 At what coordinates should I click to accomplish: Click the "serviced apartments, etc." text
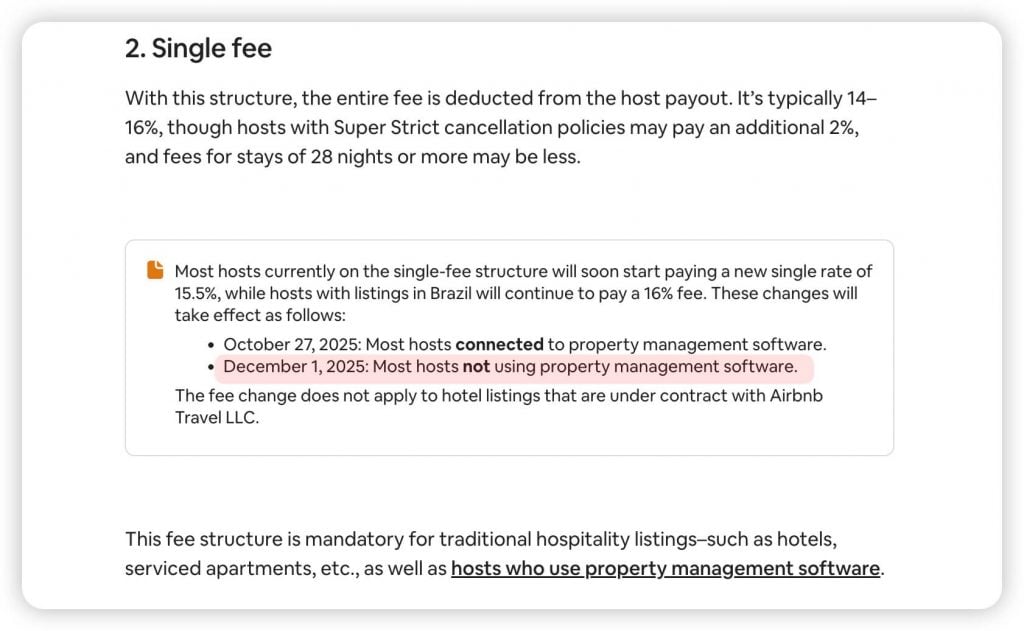(x=241, y=568)
